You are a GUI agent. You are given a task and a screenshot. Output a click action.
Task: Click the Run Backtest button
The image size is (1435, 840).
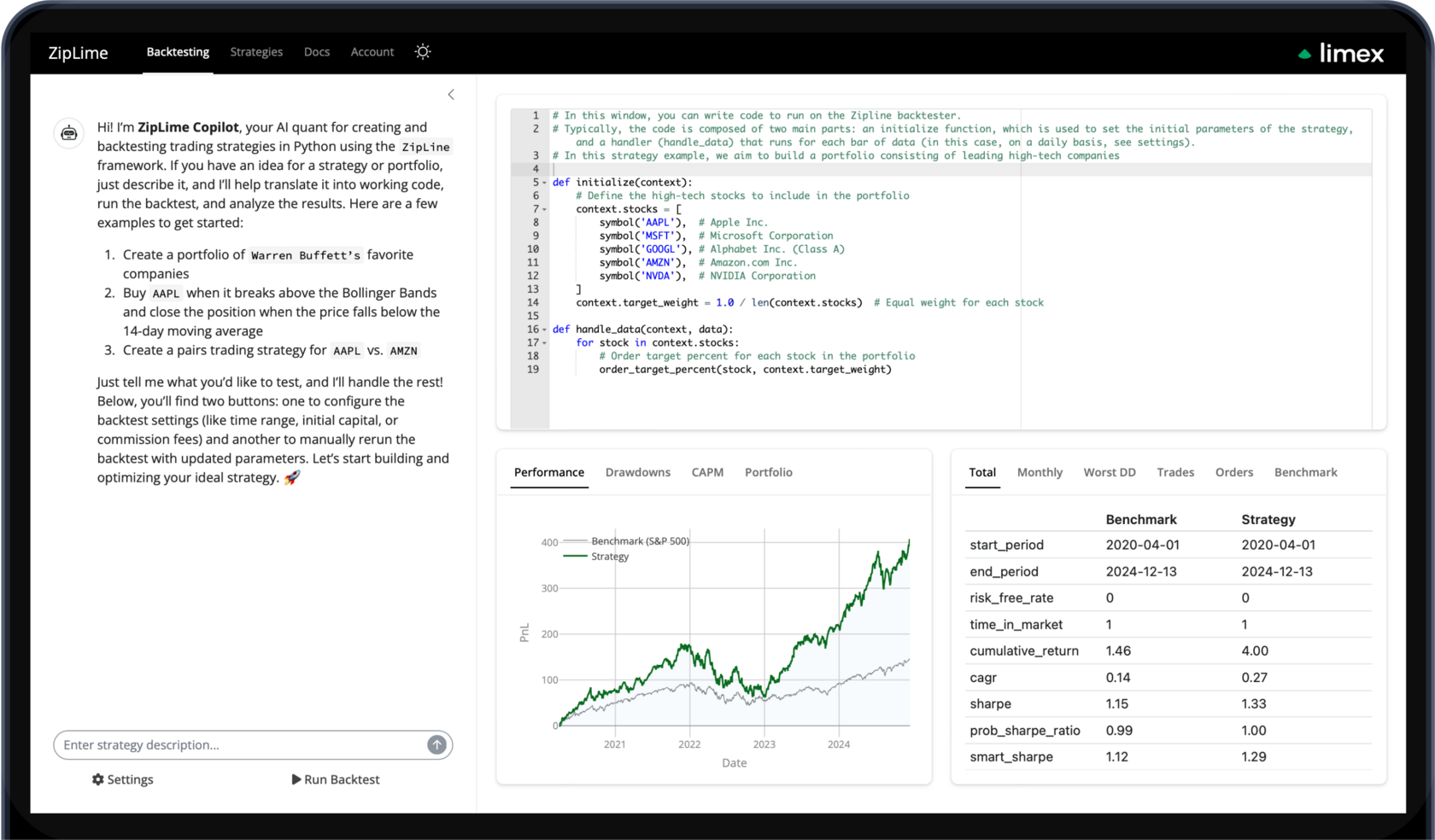point(336,779)
